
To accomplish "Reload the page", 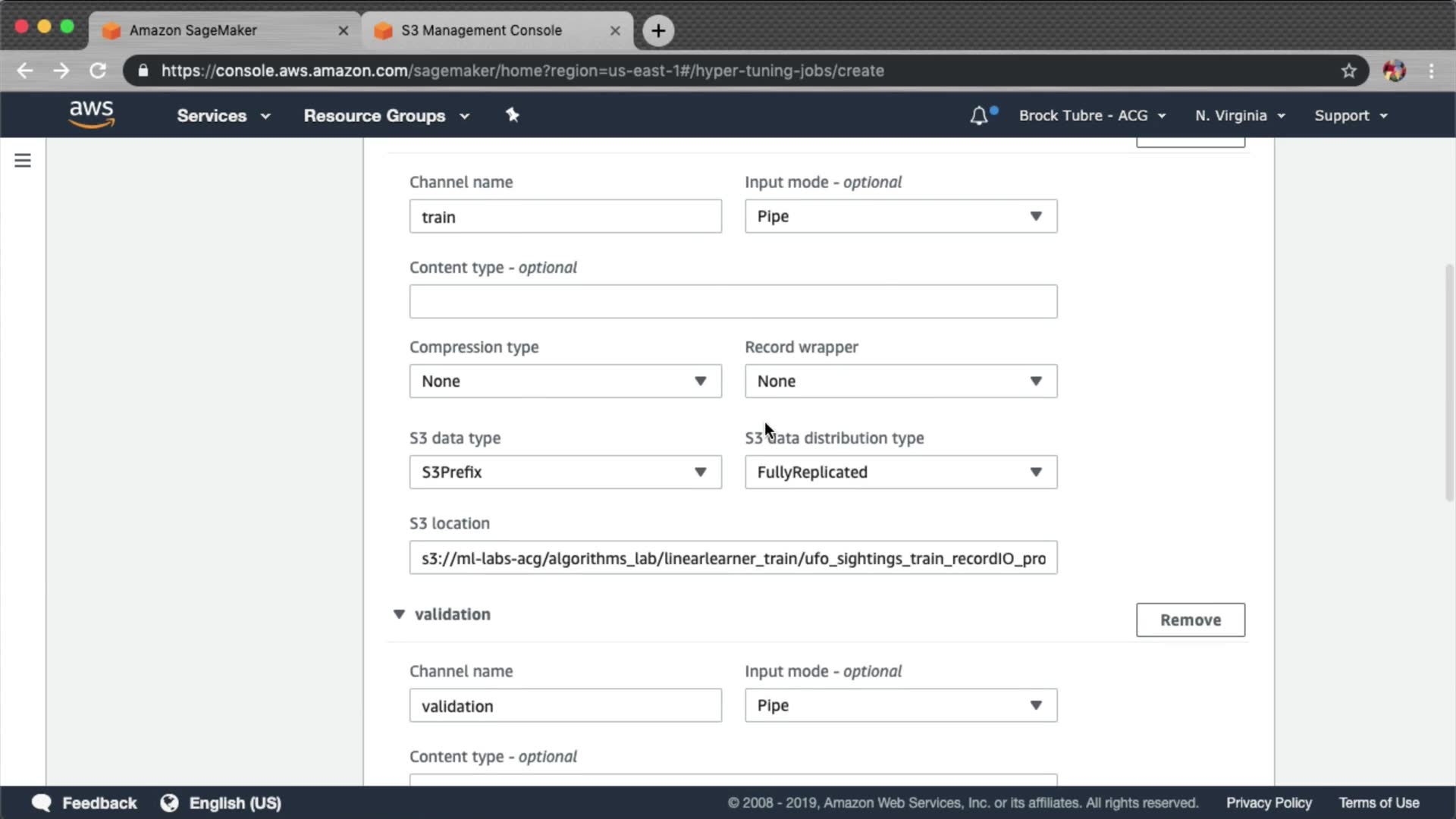I will click(x=98, y=71).
